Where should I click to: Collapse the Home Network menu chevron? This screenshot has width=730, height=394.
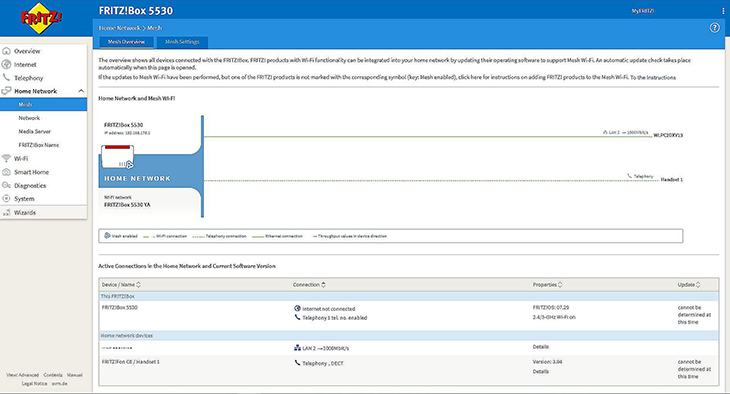click(x=81, y=91)
